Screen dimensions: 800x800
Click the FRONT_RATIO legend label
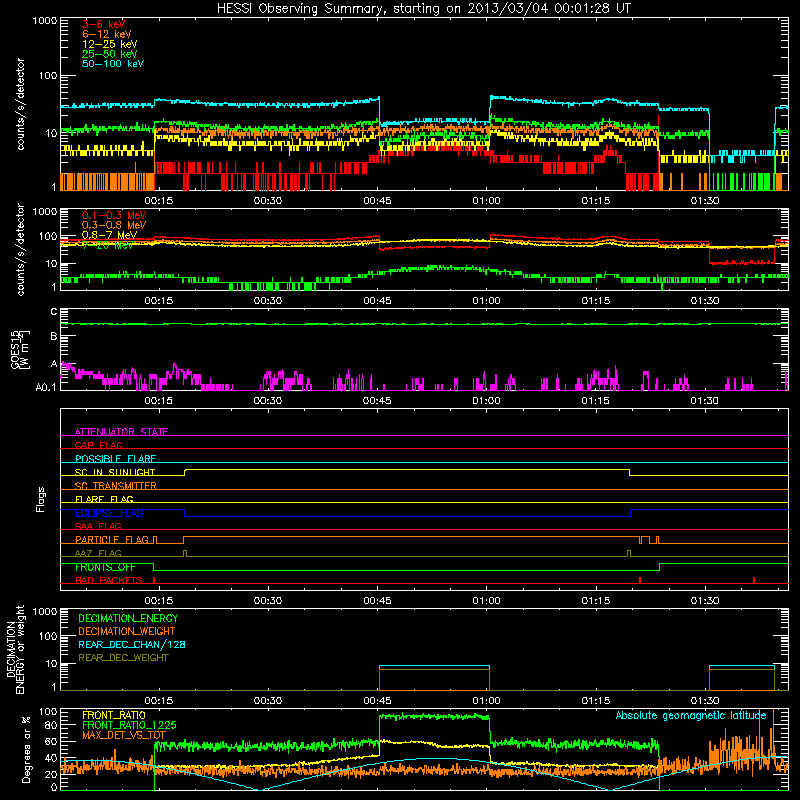pos(114,715)
